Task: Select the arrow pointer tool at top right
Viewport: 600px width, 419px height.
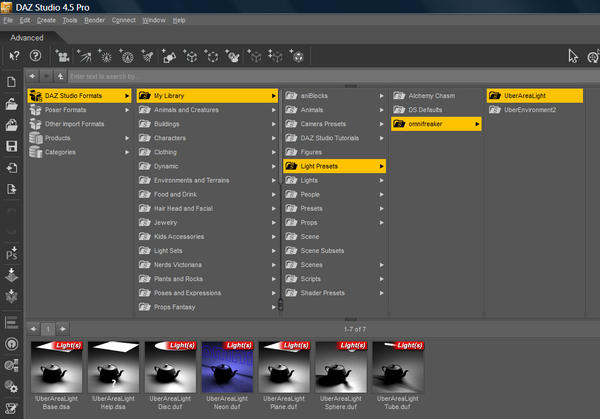Action: pyautogui.click(x=573, y=56)
